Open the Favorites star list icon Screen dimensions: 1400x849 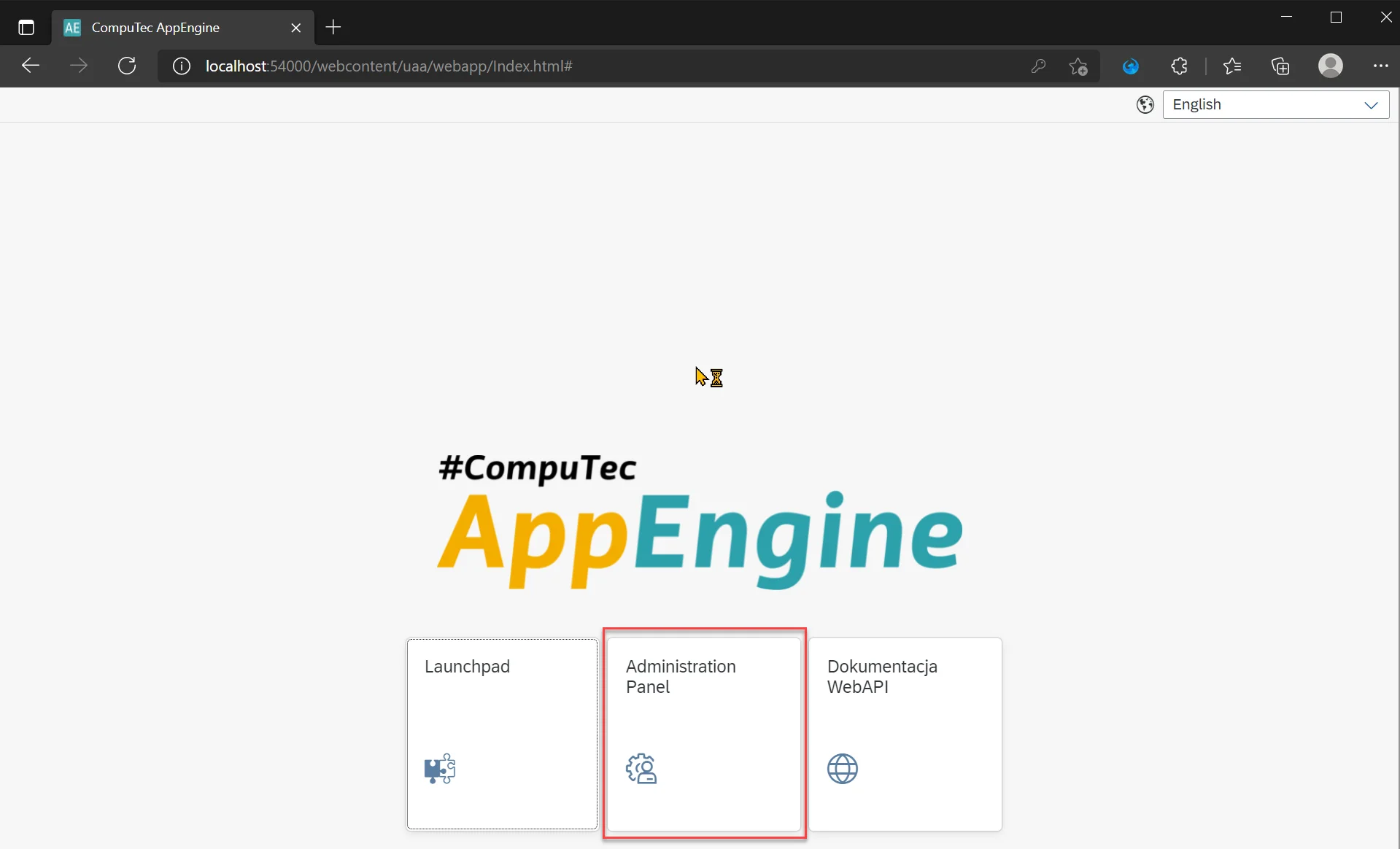click(1232, 66)
